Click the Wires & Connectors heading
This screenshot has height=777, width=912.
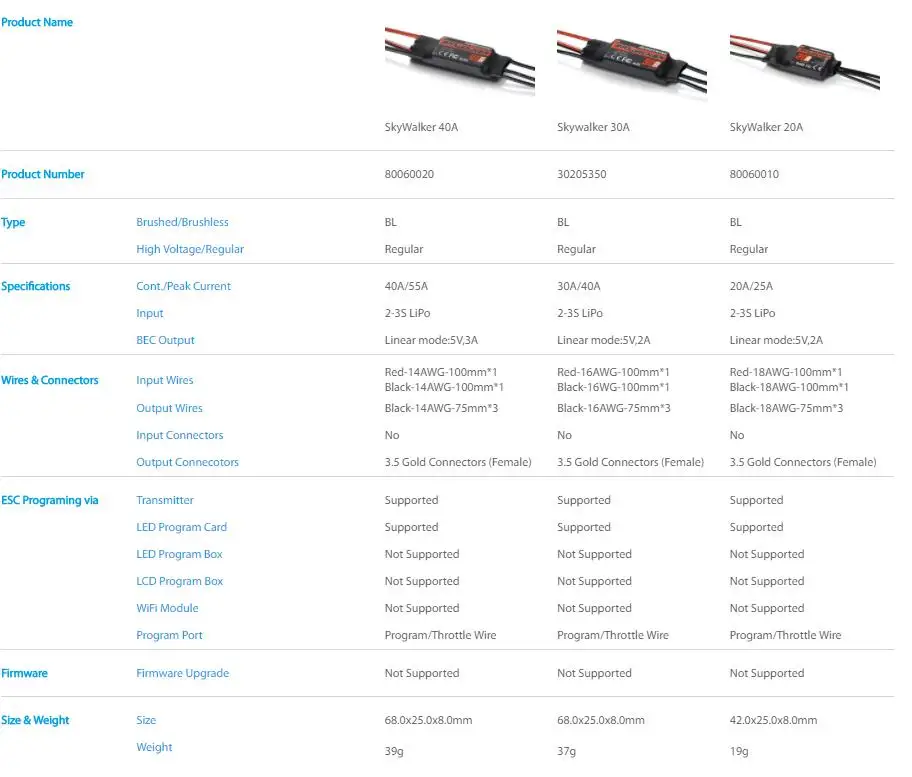pos(49,380)
